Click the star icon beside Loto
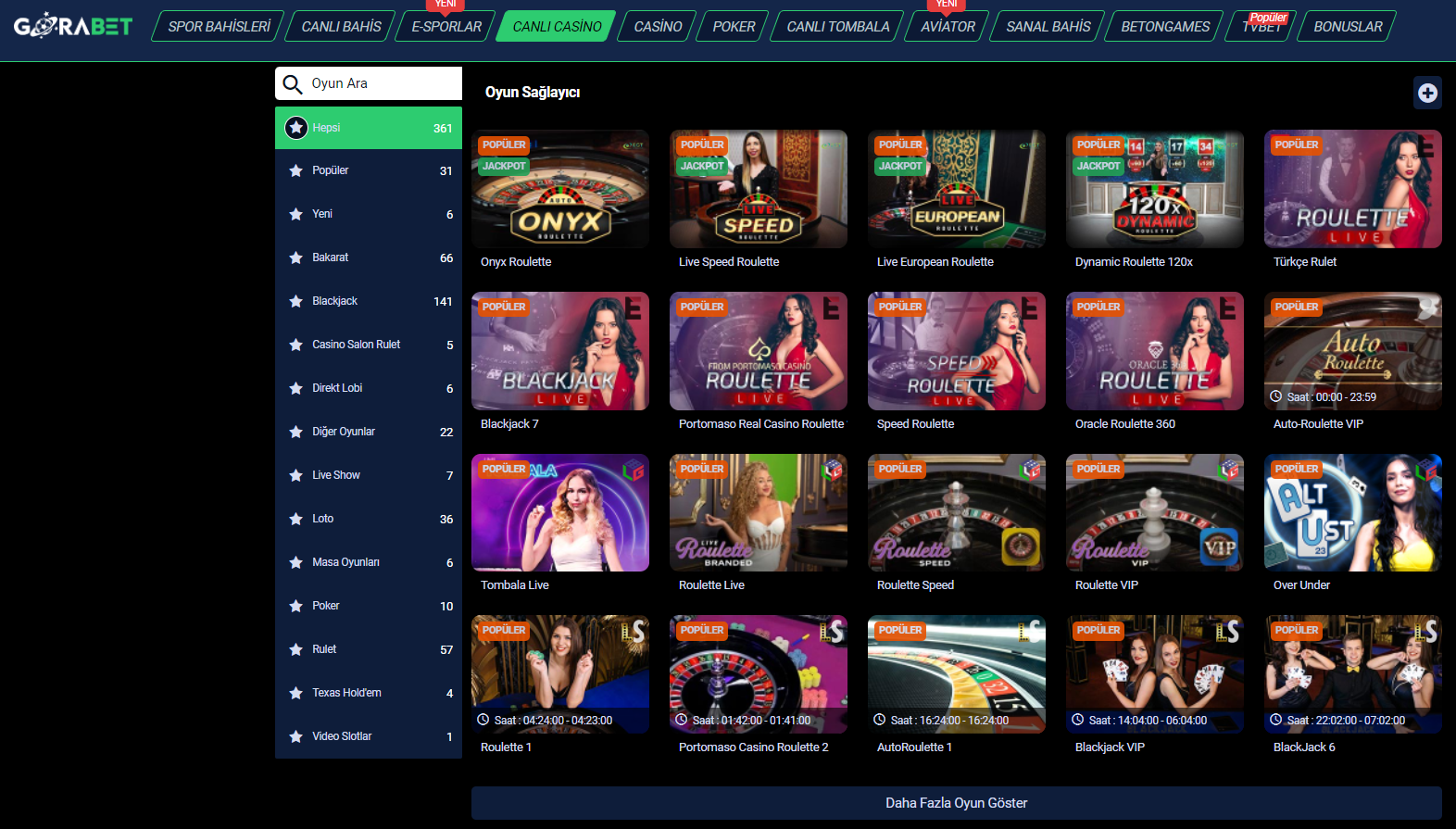This screenshot has width=1456, height=829. [x=295, y=519]
